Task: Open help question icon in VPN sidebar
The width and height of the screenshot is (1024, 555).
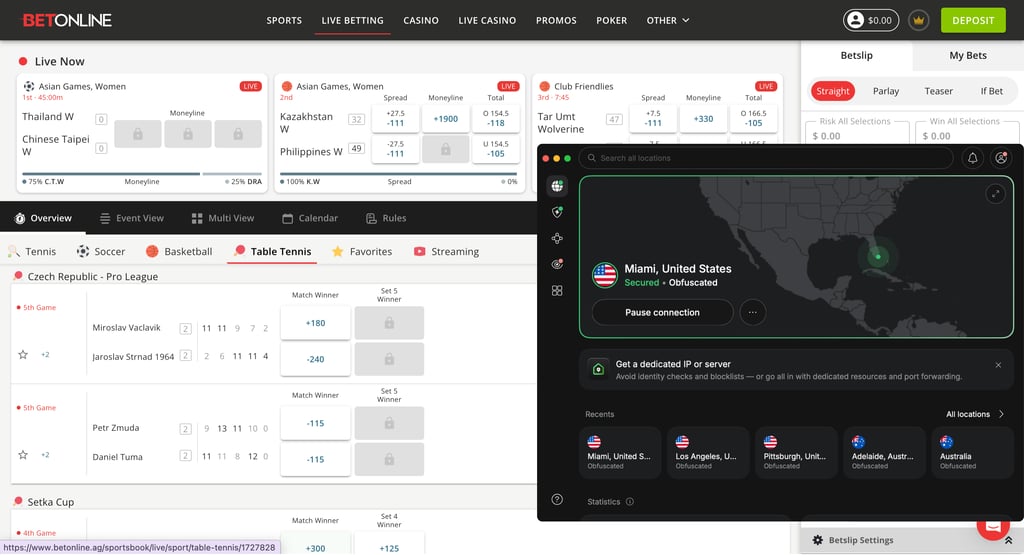Action: coord(557,500)
